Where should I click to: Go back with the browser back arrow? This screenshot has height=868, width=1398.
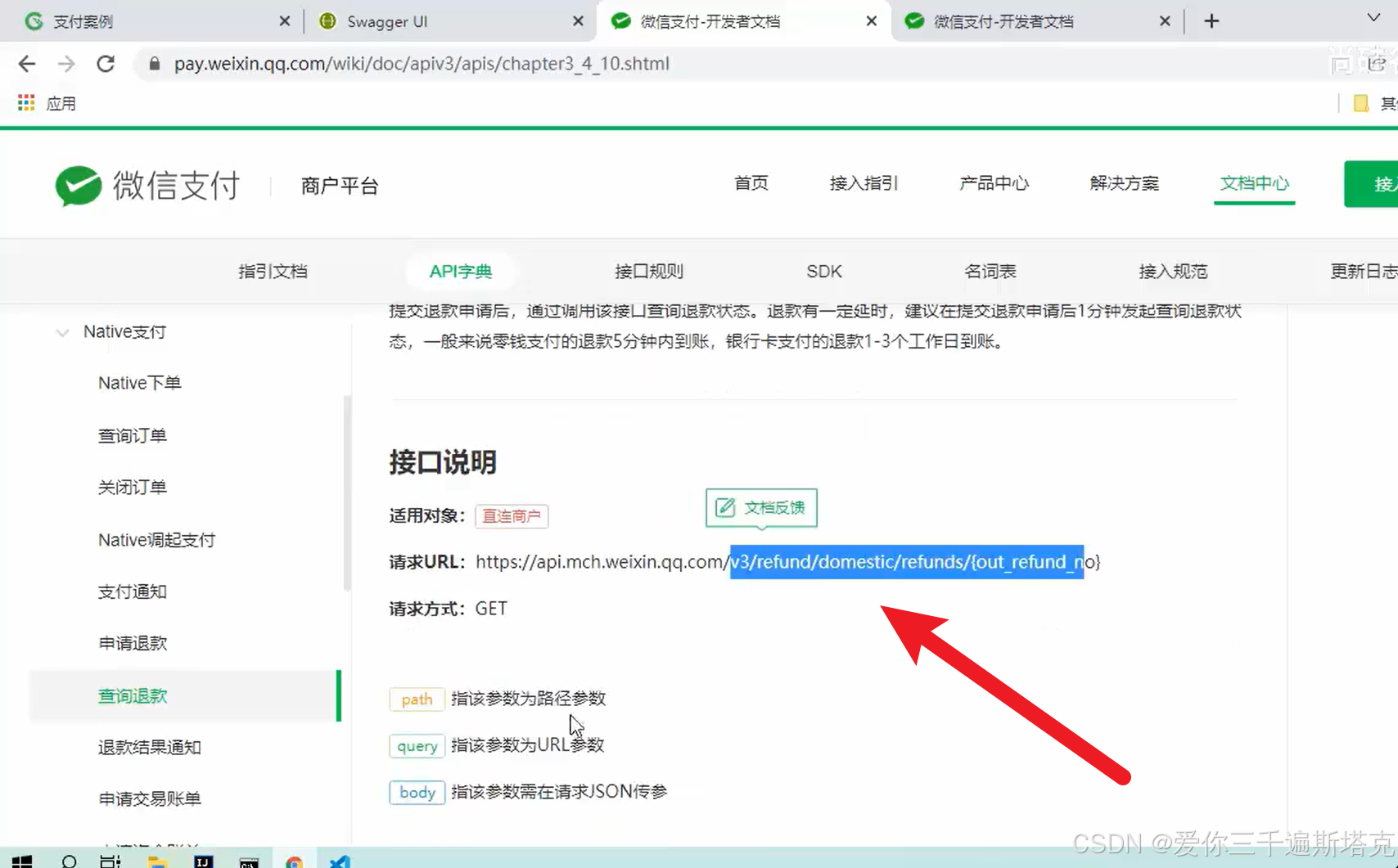(x=26, y=64)
